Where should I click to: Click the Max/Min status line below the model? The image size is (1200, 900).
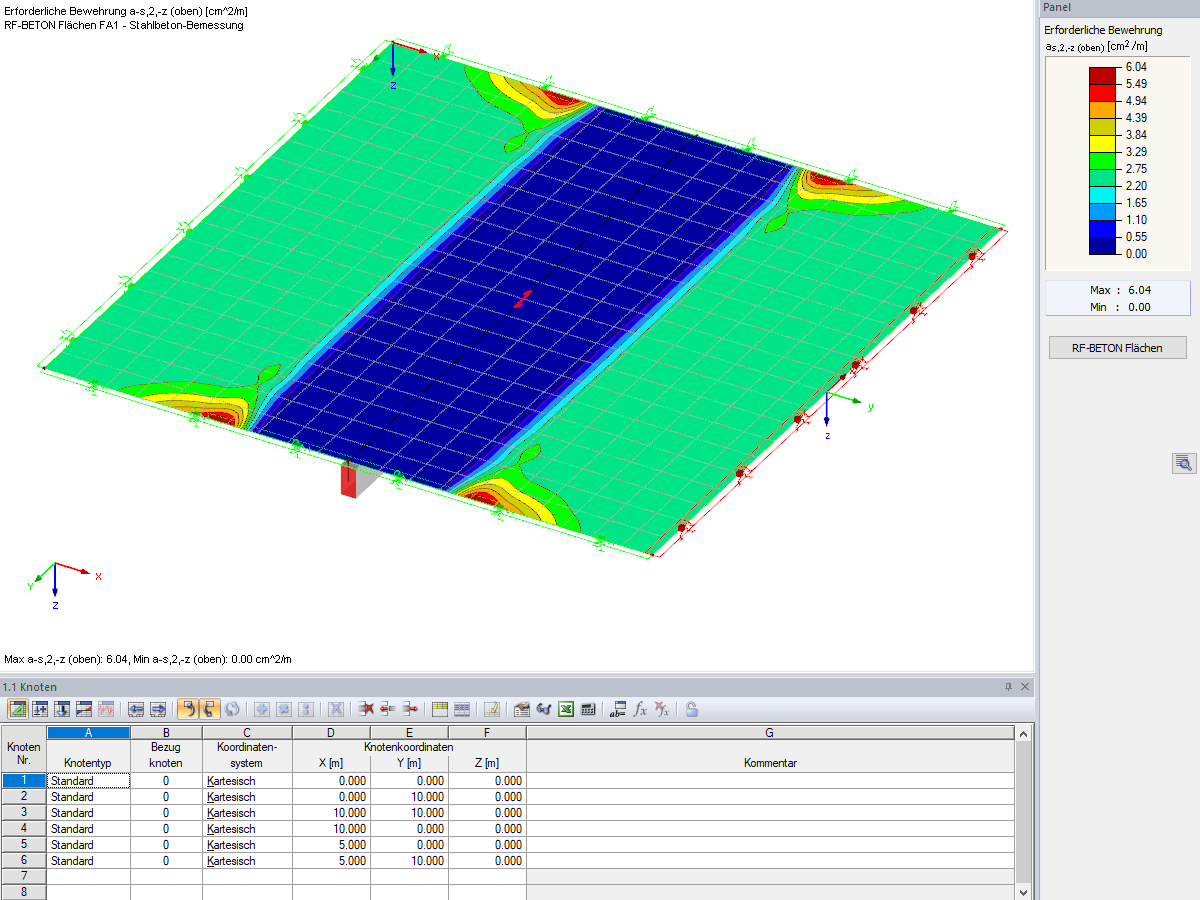click(x=148, y=659)
